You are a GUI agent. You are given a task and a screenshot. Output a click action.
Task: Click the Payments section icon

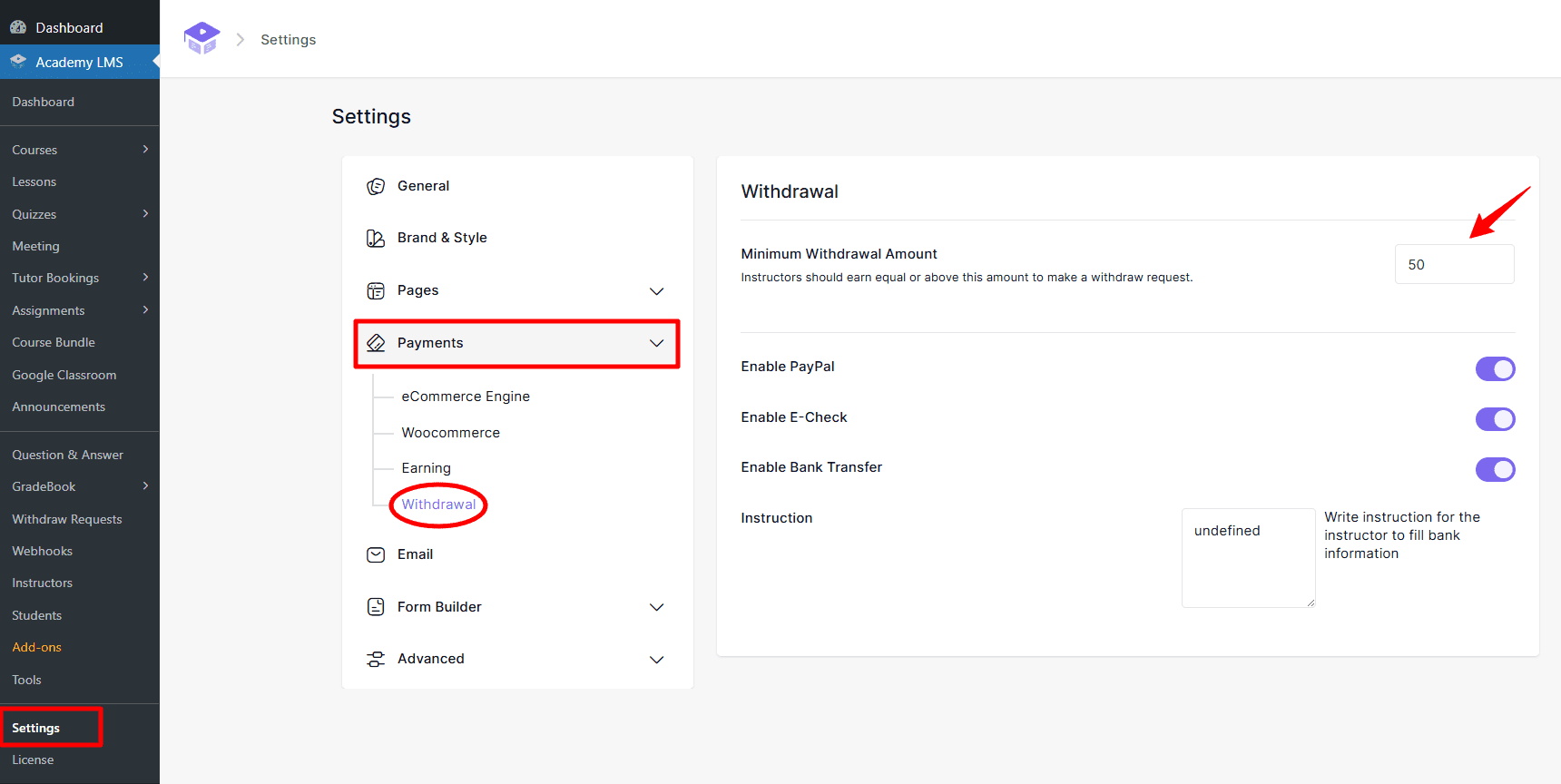tap(376, 343)
